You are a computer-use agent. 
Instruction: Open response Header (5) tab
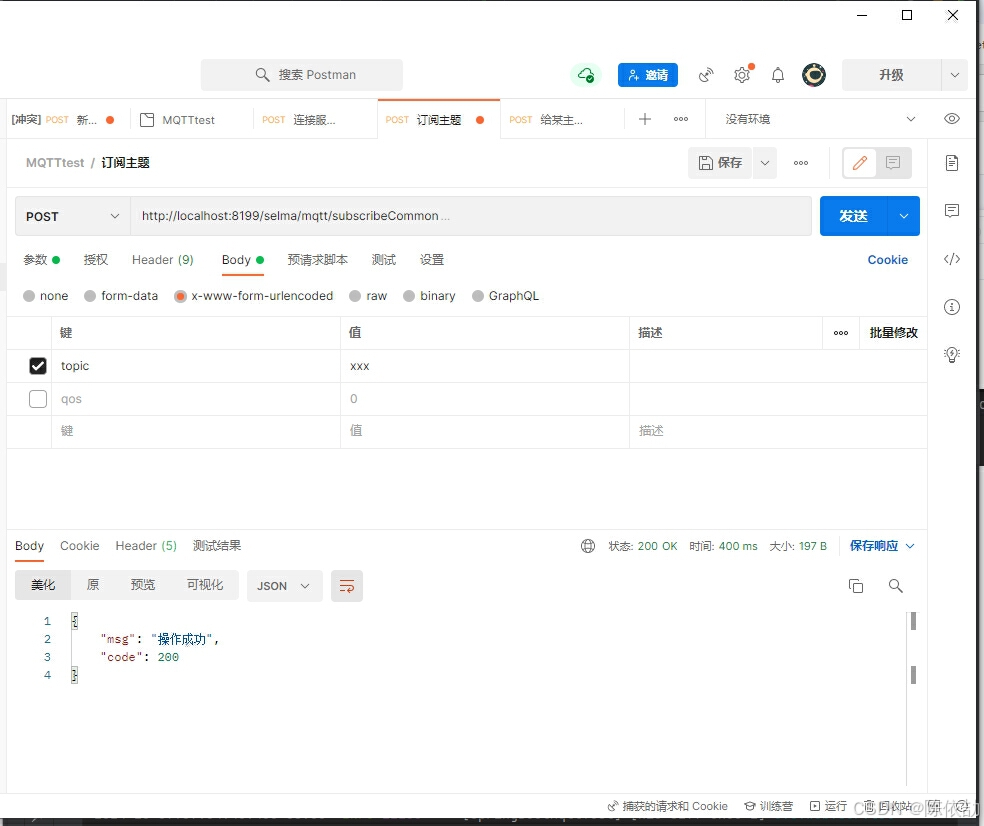click(x=146, y=546)
